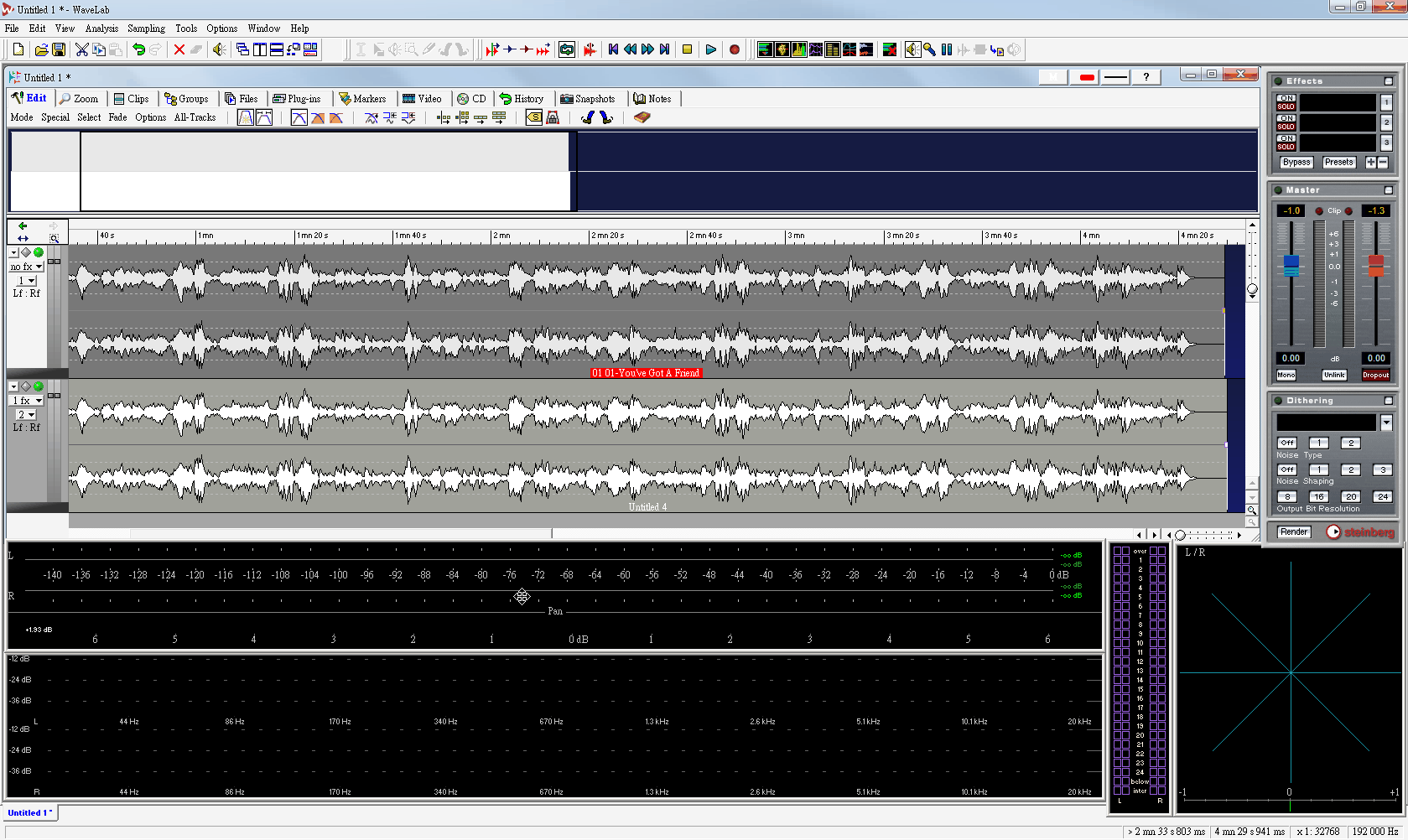This screenshot has height=840, width=1408.
Task: Click the red X delete icon
Action: (x=179, y=50)
